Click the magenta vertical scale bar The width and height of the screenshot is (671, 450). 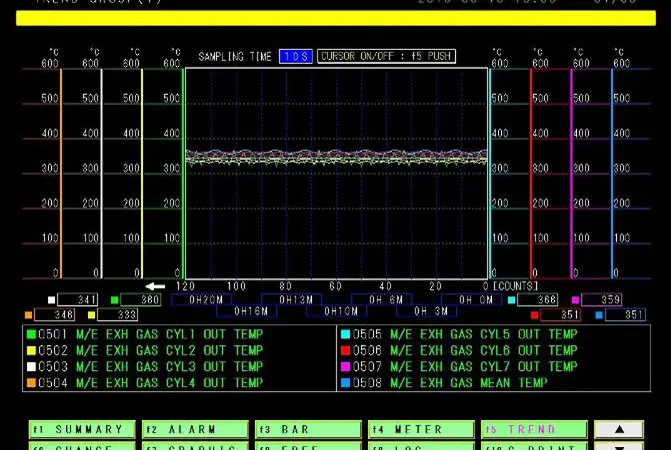pyautogui.click(x=571, y=174)
